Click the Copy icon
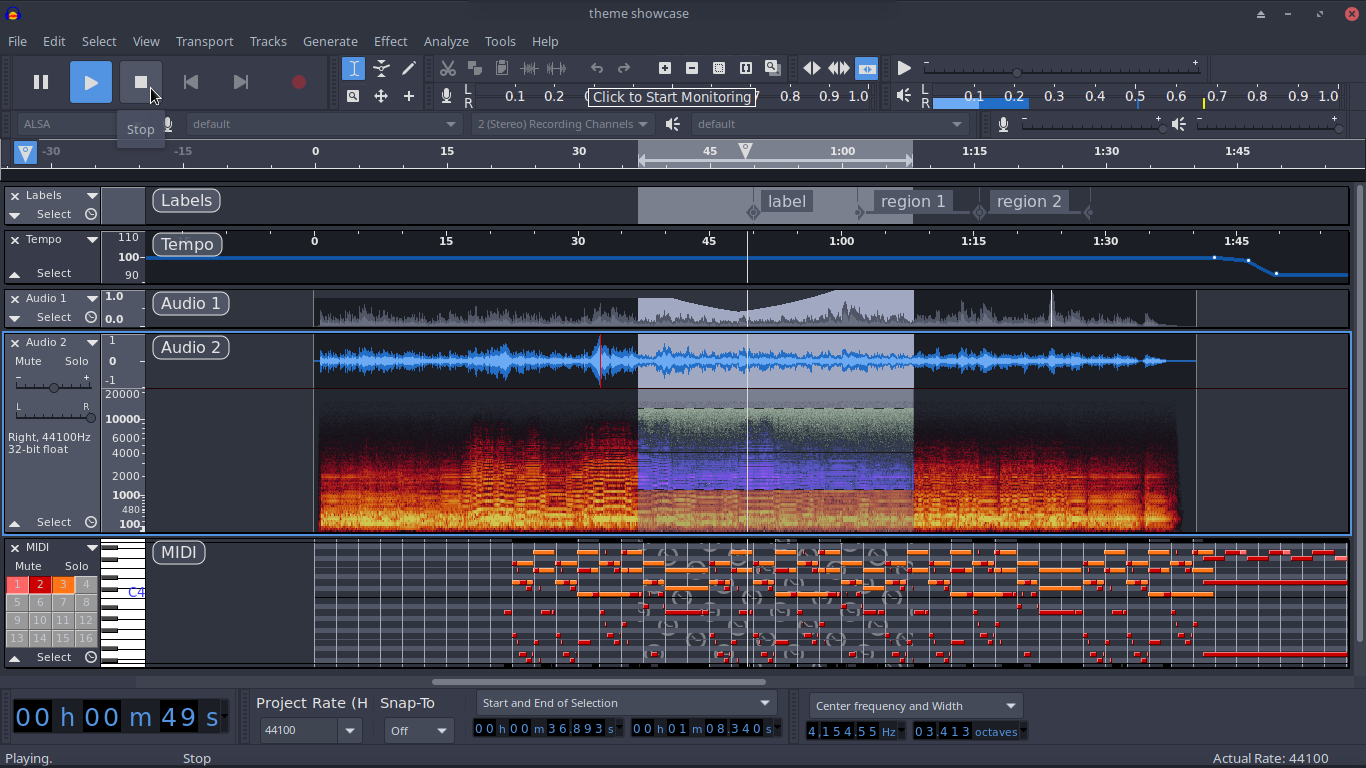The height and width of the screenshot is (768, 1366). tap(475, 68)
